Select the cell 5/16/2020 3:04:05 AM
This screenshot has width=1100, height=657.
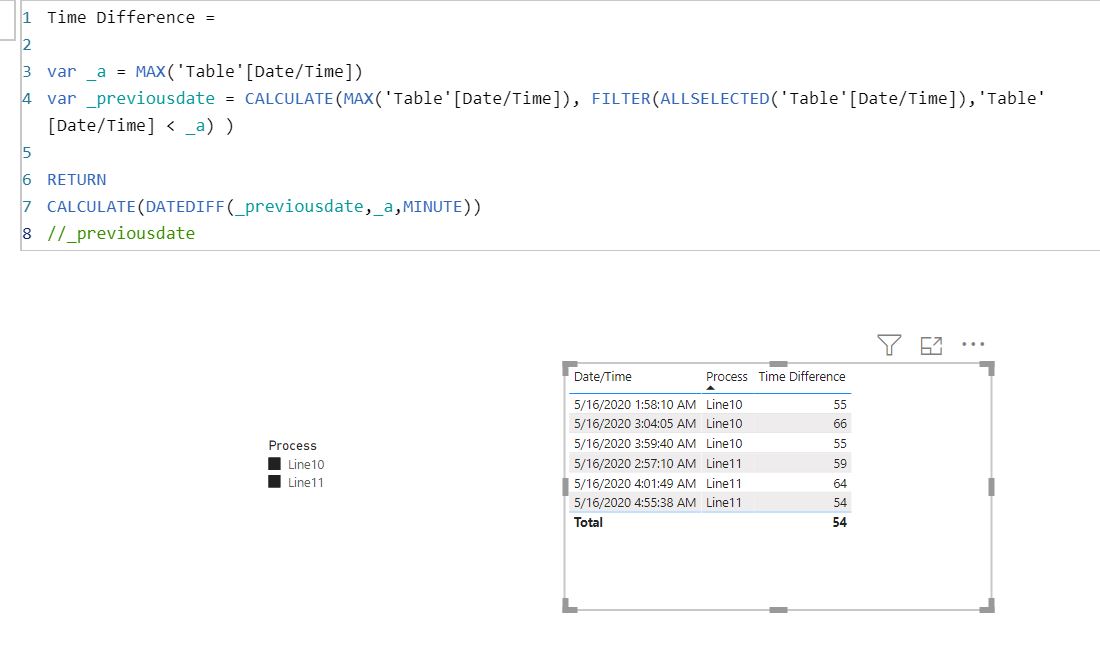635,424
